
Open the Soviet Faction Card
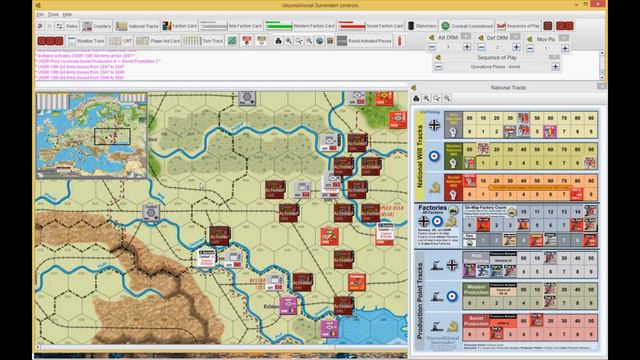(371, 26)
